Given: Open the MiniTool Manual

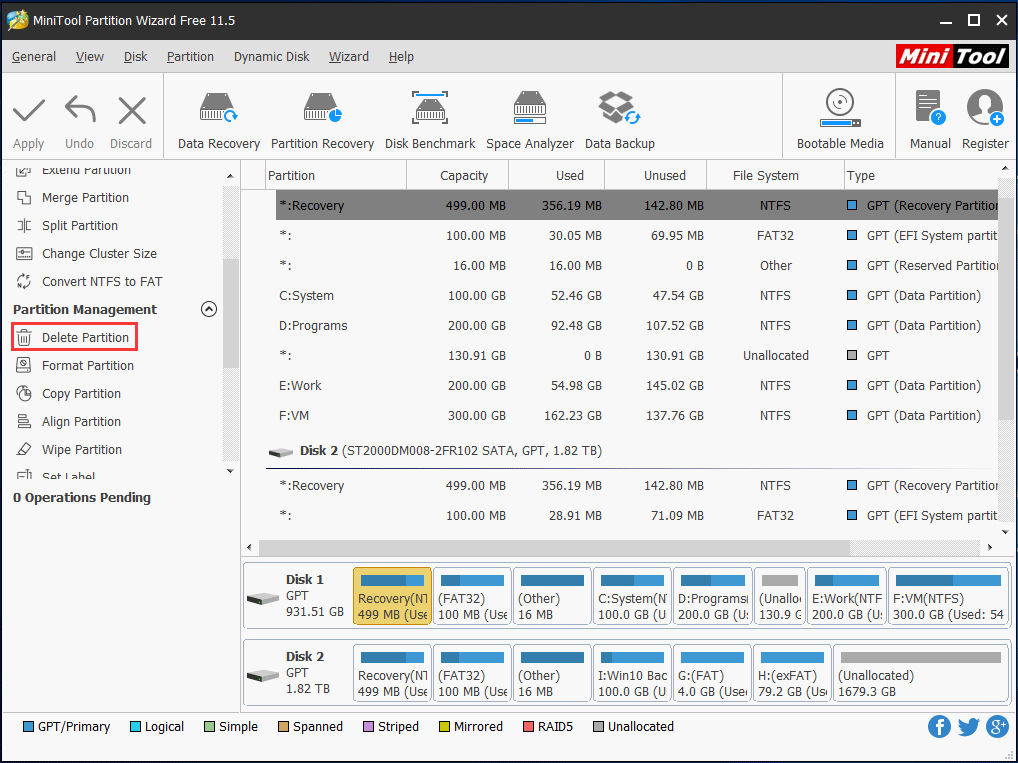Looking at the screenshot, I should [929, 115].
